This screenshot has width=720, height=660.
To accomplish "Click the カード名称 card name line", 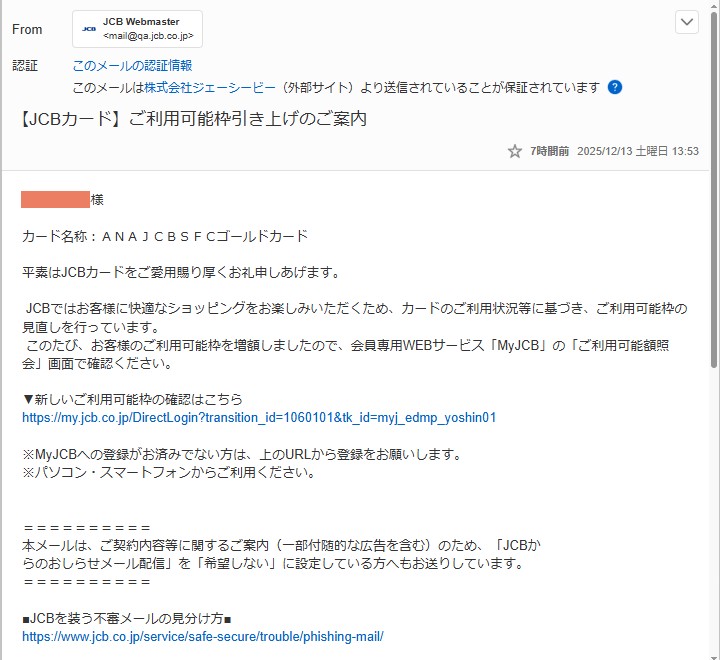I will point(165,236).
